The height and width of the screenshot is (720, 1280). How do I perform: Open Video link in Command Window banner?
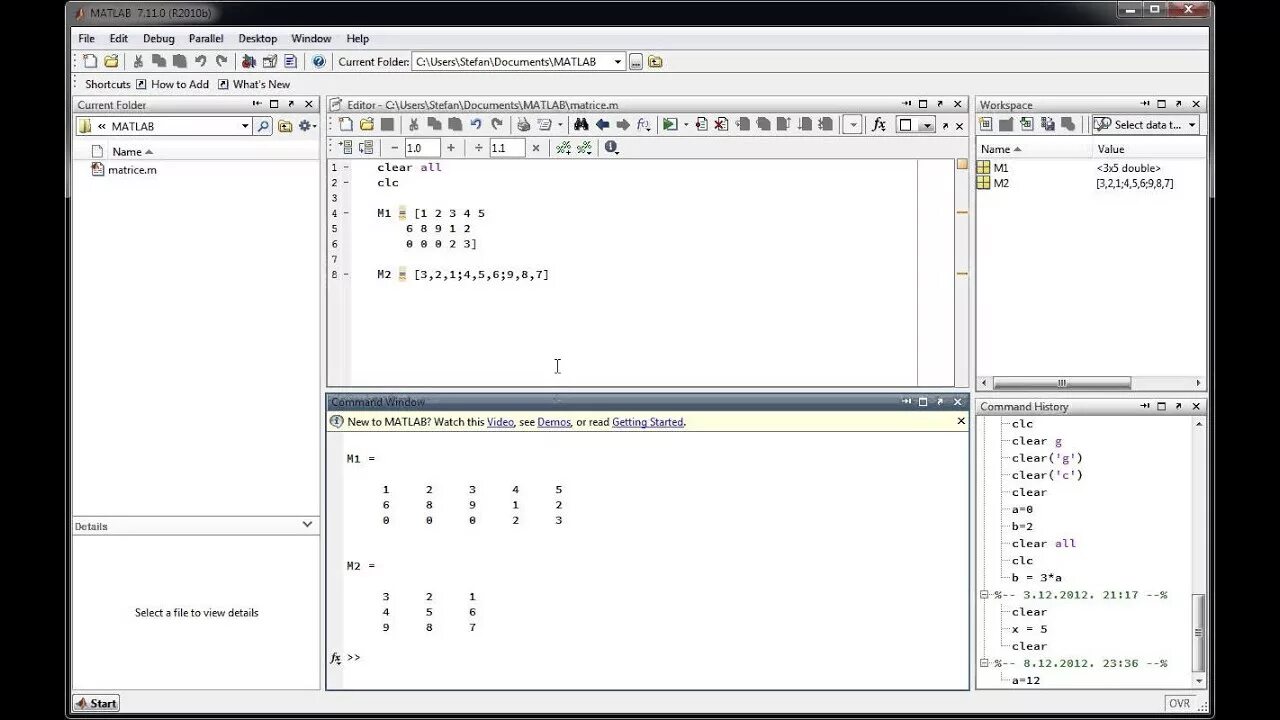500,422
